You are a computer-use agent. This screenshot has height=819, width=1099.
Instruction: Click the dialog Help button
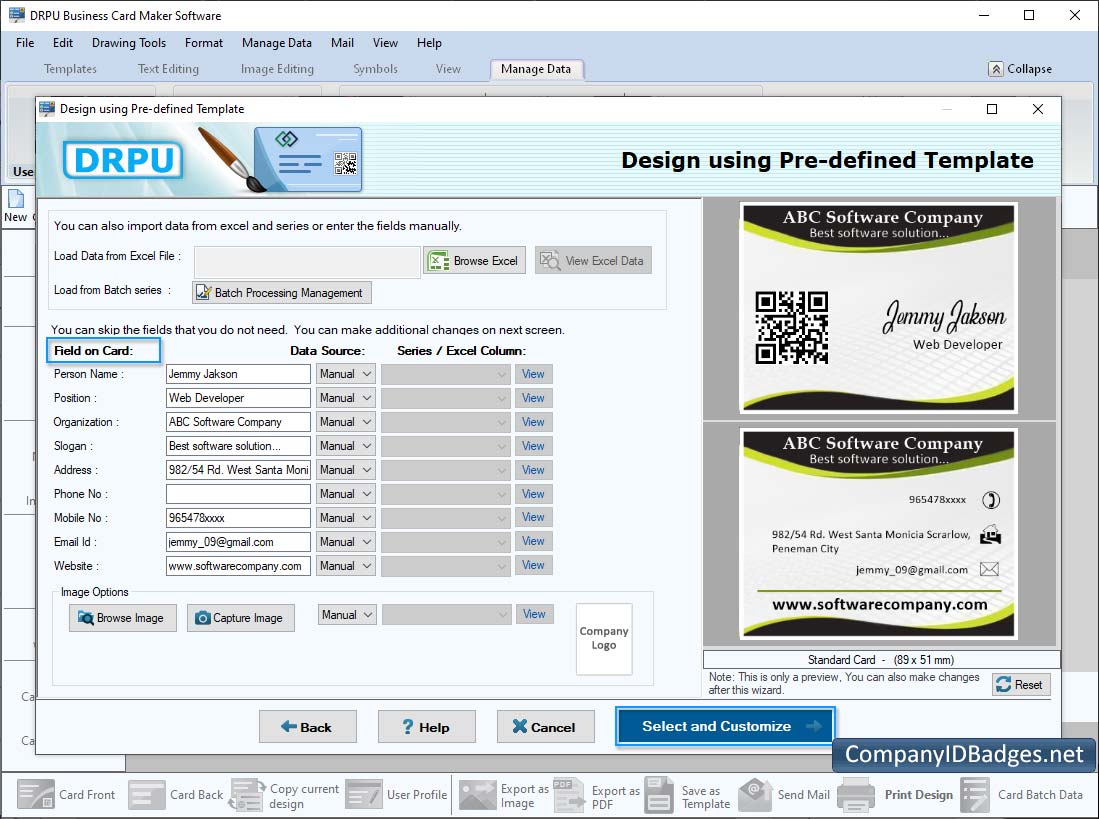[x=427, y=727]
